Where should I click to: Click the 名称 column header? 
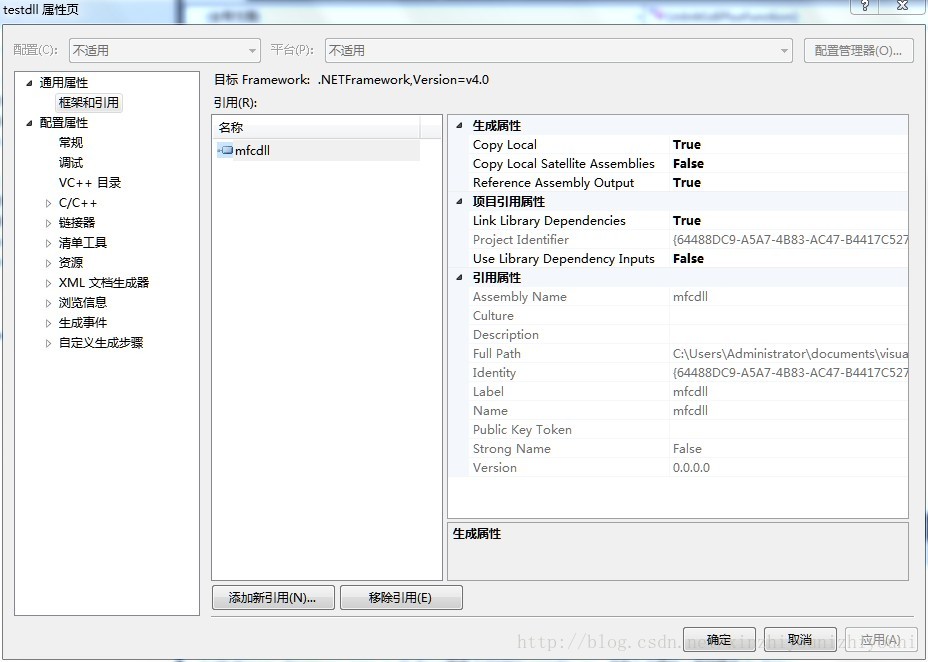[316, 127]
